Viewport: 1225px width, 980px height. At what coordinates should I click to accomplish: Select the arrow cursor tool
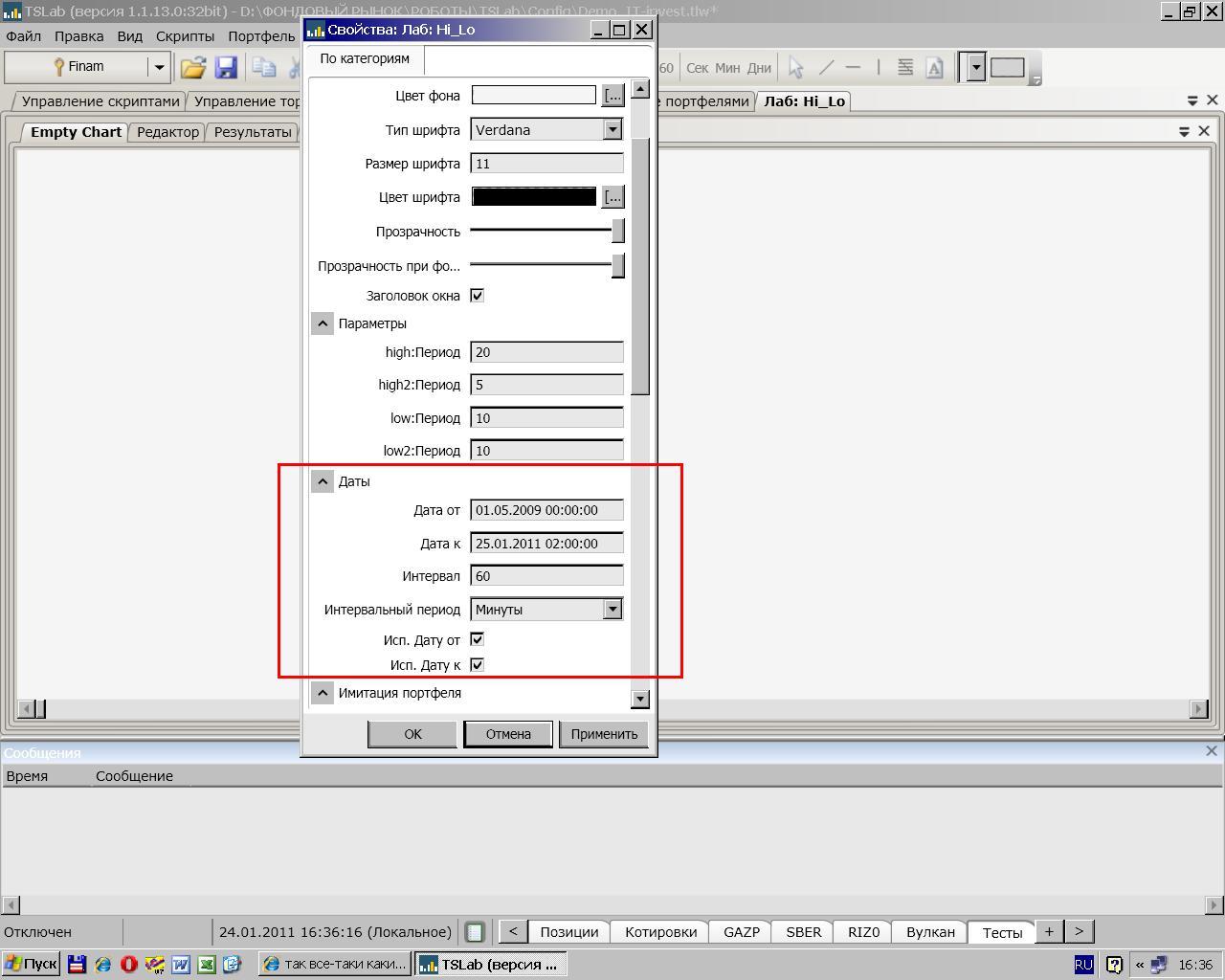point(795,67)
